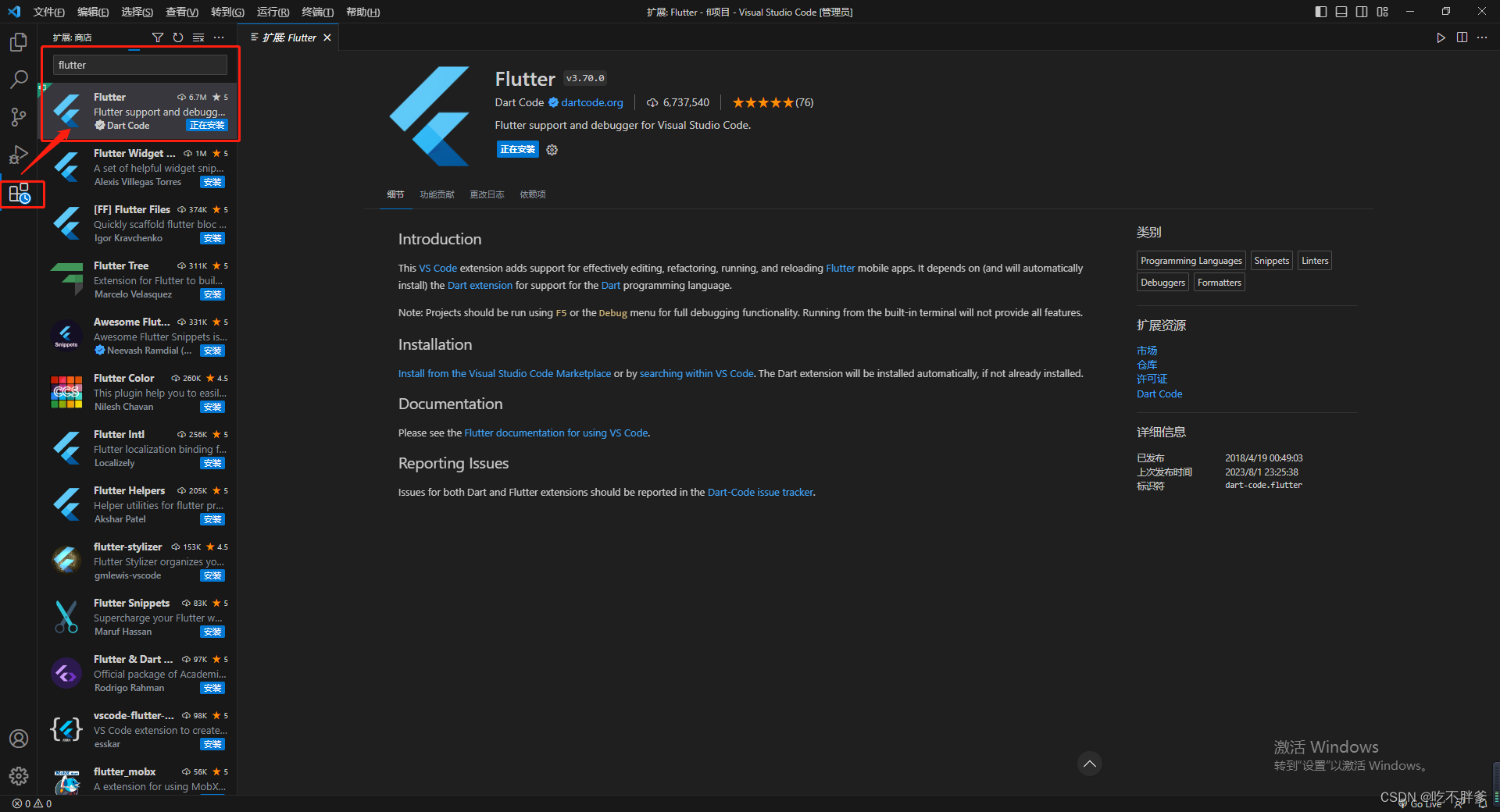Switch to the 更改日志 tab
This screenshot has width=1500, height=812.
coord(487,194)
